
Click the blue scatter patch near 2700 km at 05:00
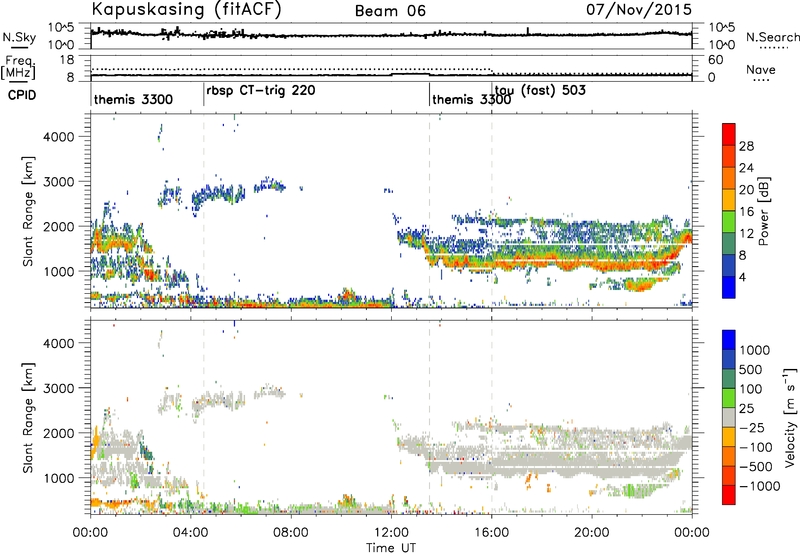(218, 195)
